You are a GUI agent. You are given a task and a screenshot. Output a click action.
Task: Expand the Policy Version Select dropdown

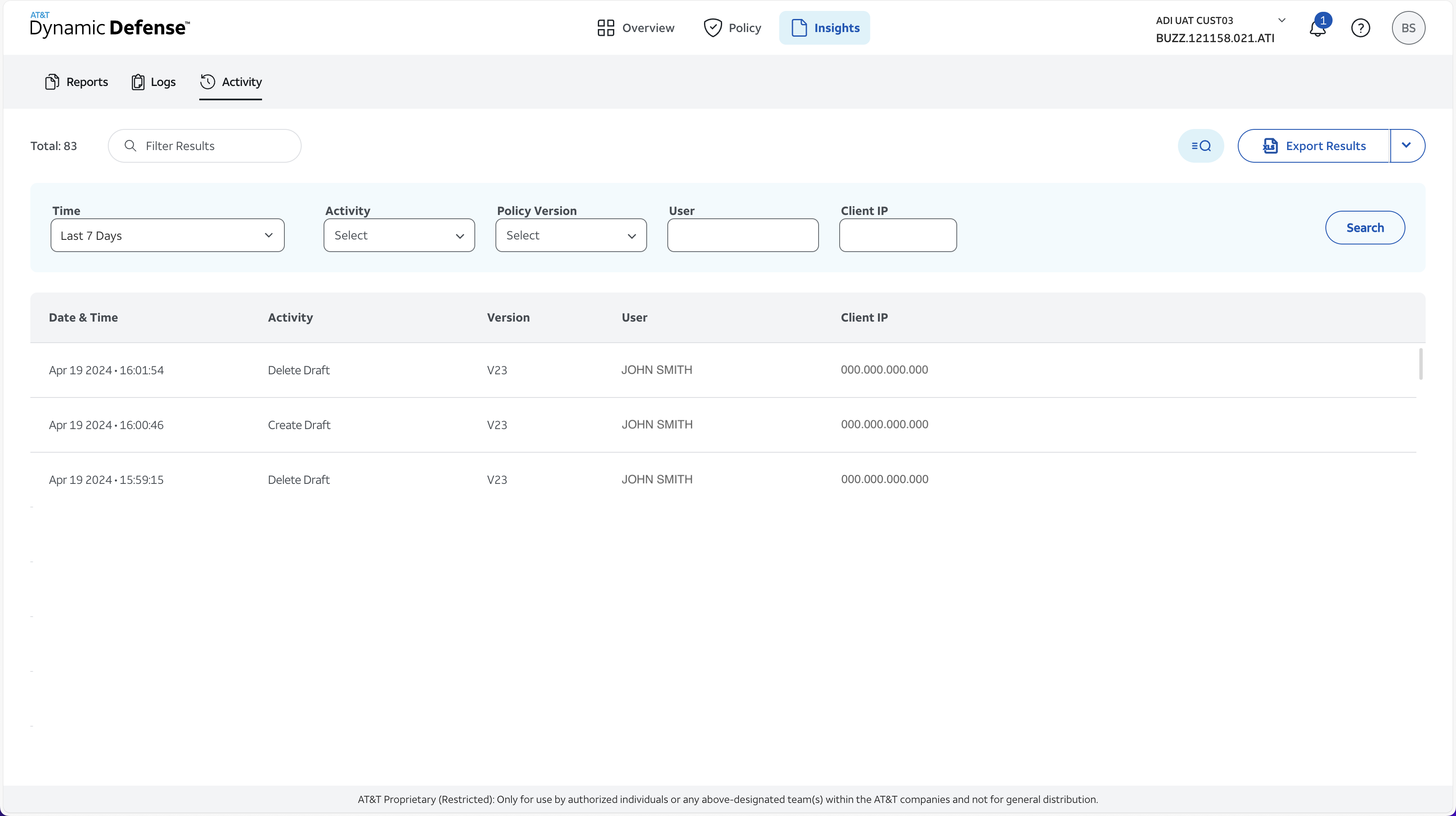click(571, 235)
